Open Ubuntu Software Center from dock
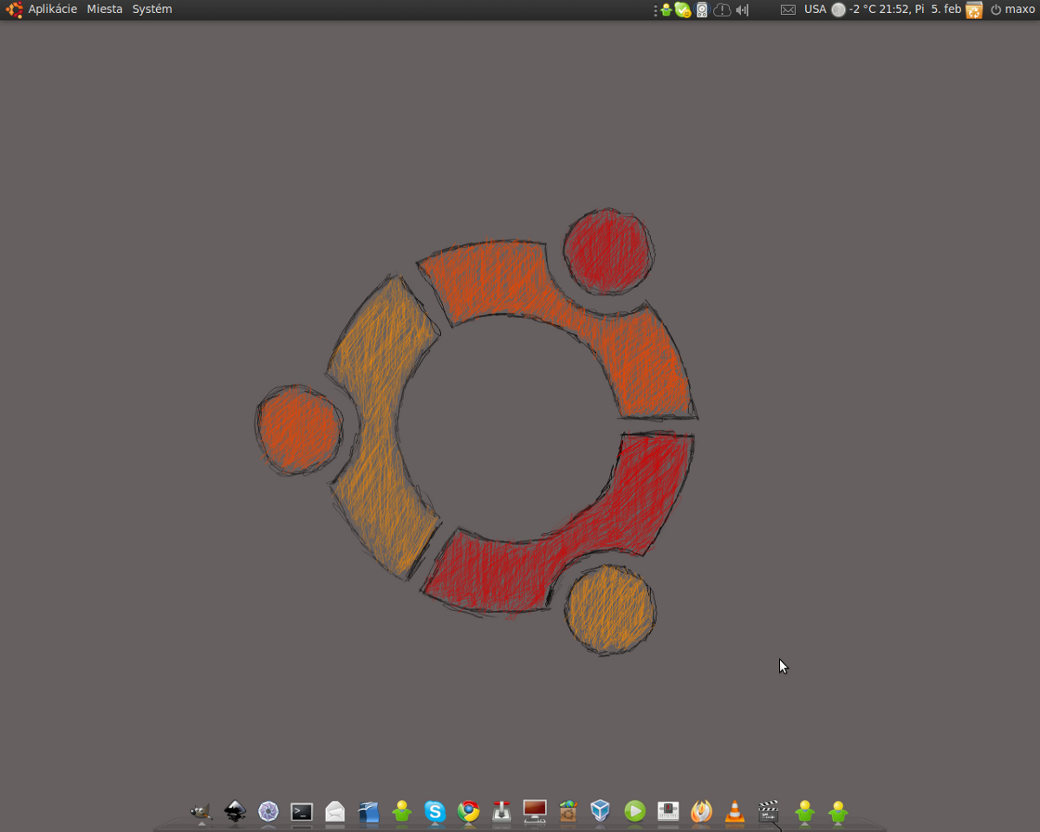The image size is (1040, 832). pyautogui.click(x=568, y=811)
